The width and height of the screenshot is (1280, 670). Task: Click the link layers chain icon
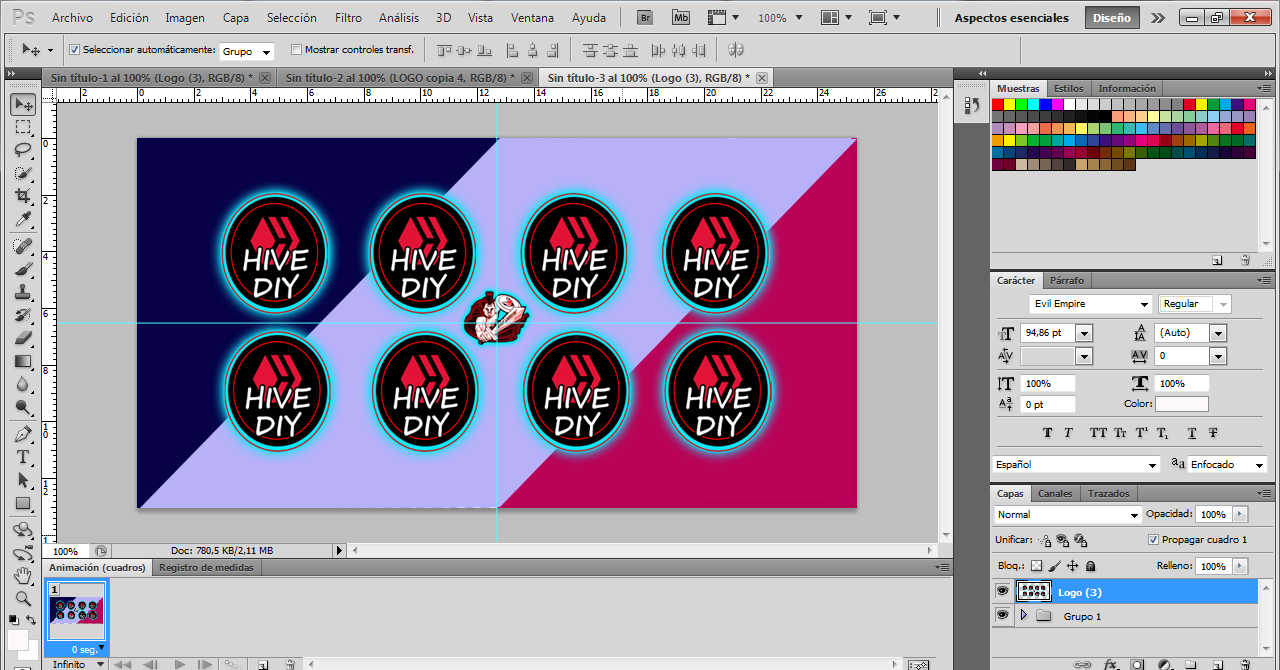[1082, 663]
